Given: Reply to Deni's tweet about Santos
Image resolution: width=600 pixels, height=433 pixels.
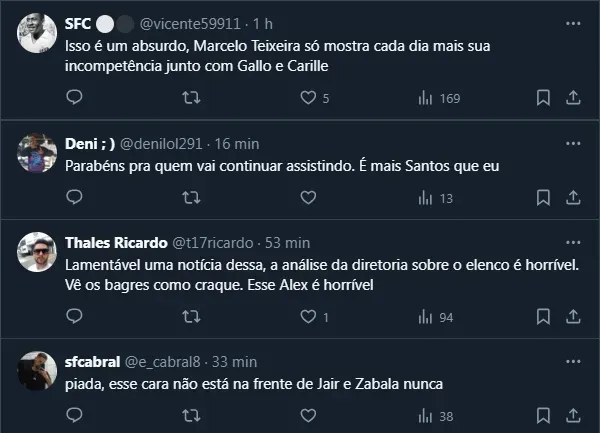Looking at the screenshot, I should (74, 197).
